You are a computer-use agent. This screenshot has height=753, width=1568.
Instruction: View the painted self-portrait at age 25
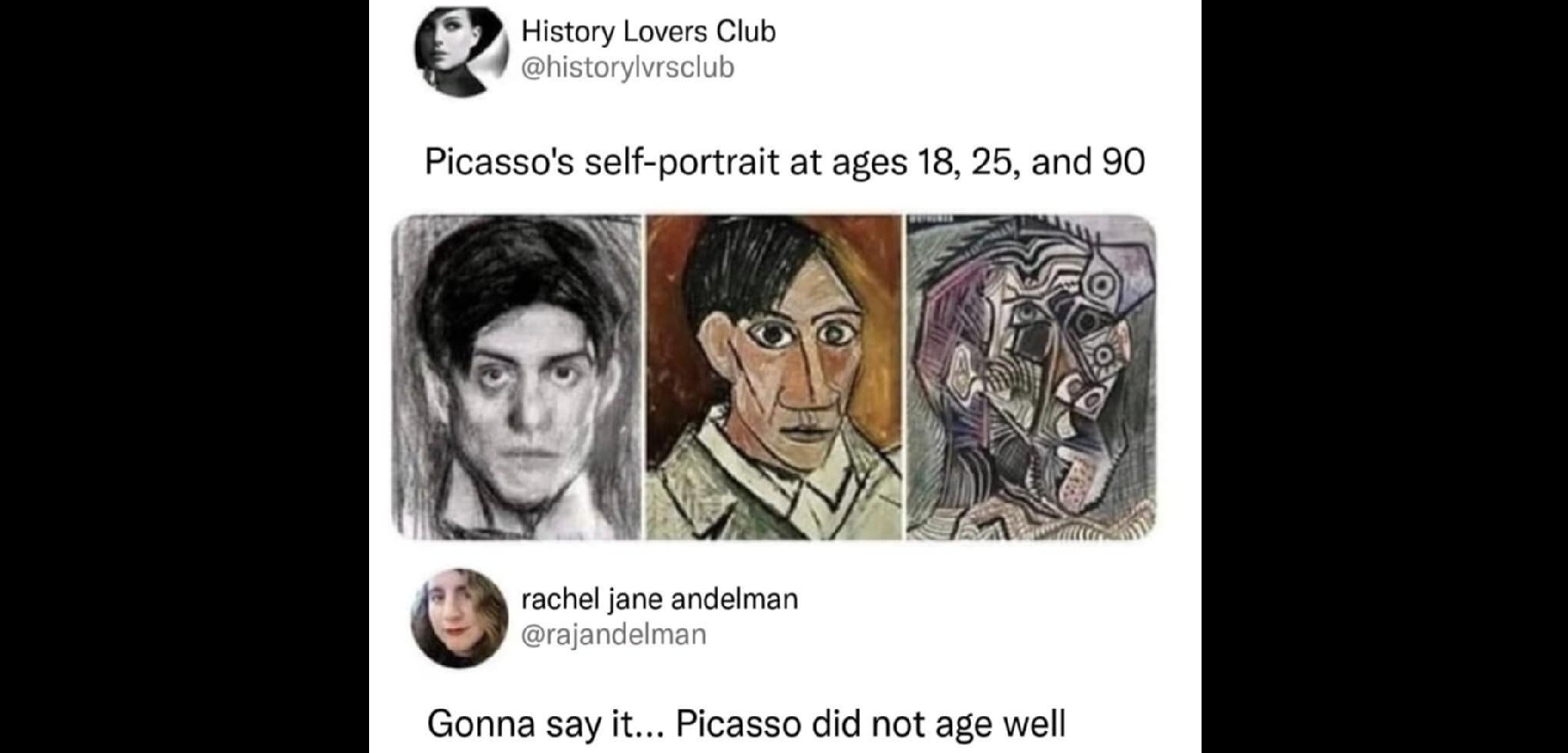point(774,377)
